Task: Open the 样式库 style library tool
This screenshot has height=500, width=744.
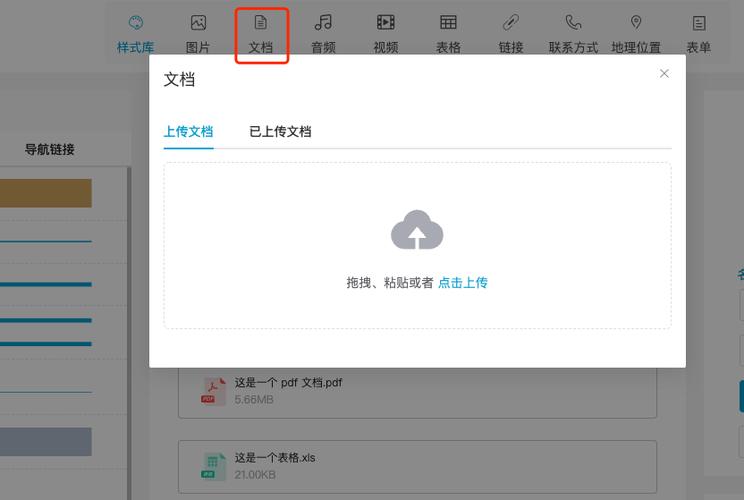Action: click(136, 34)
